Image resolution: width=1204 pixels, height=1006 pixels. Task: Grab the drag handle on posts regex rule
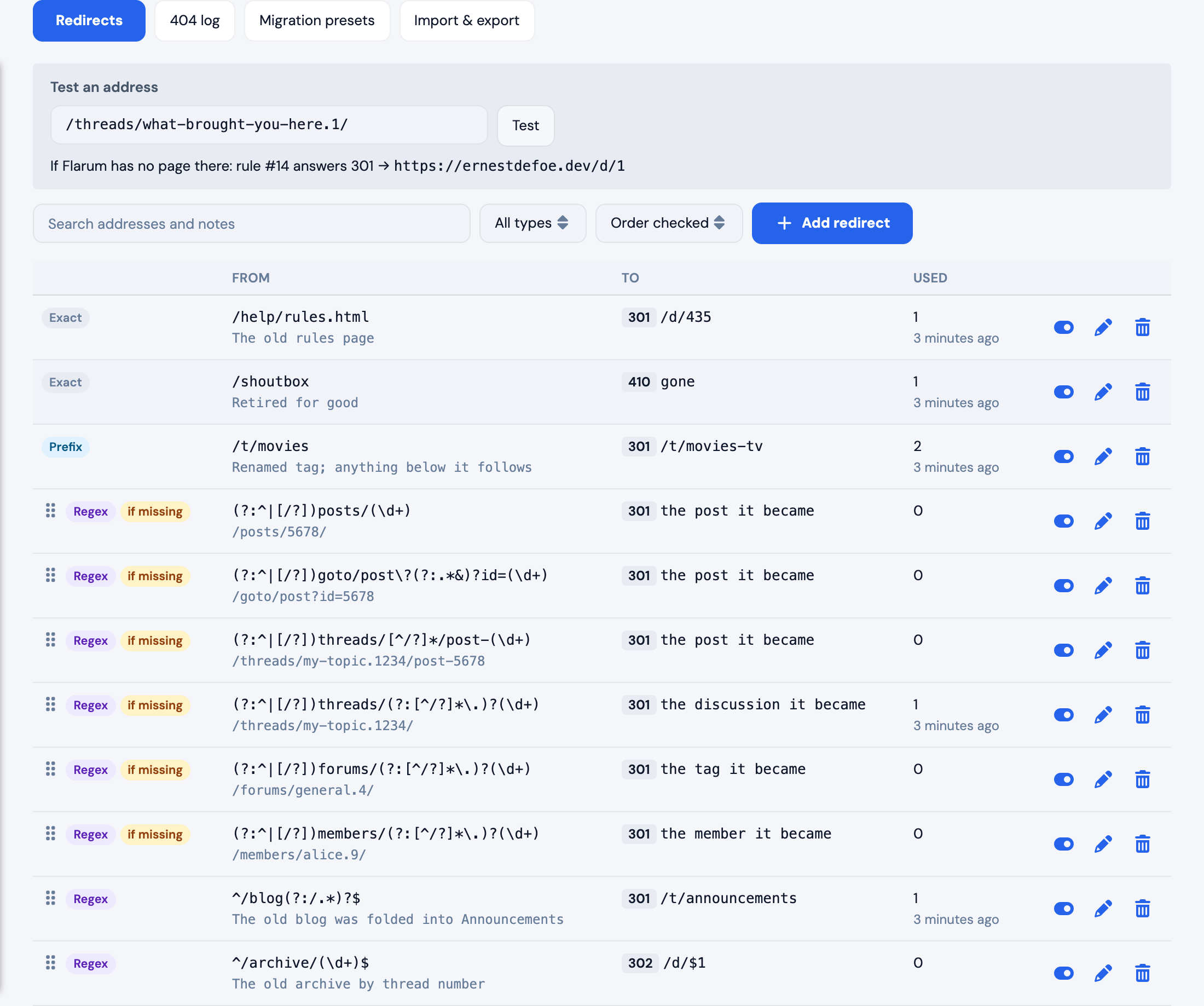pos(50,511)
